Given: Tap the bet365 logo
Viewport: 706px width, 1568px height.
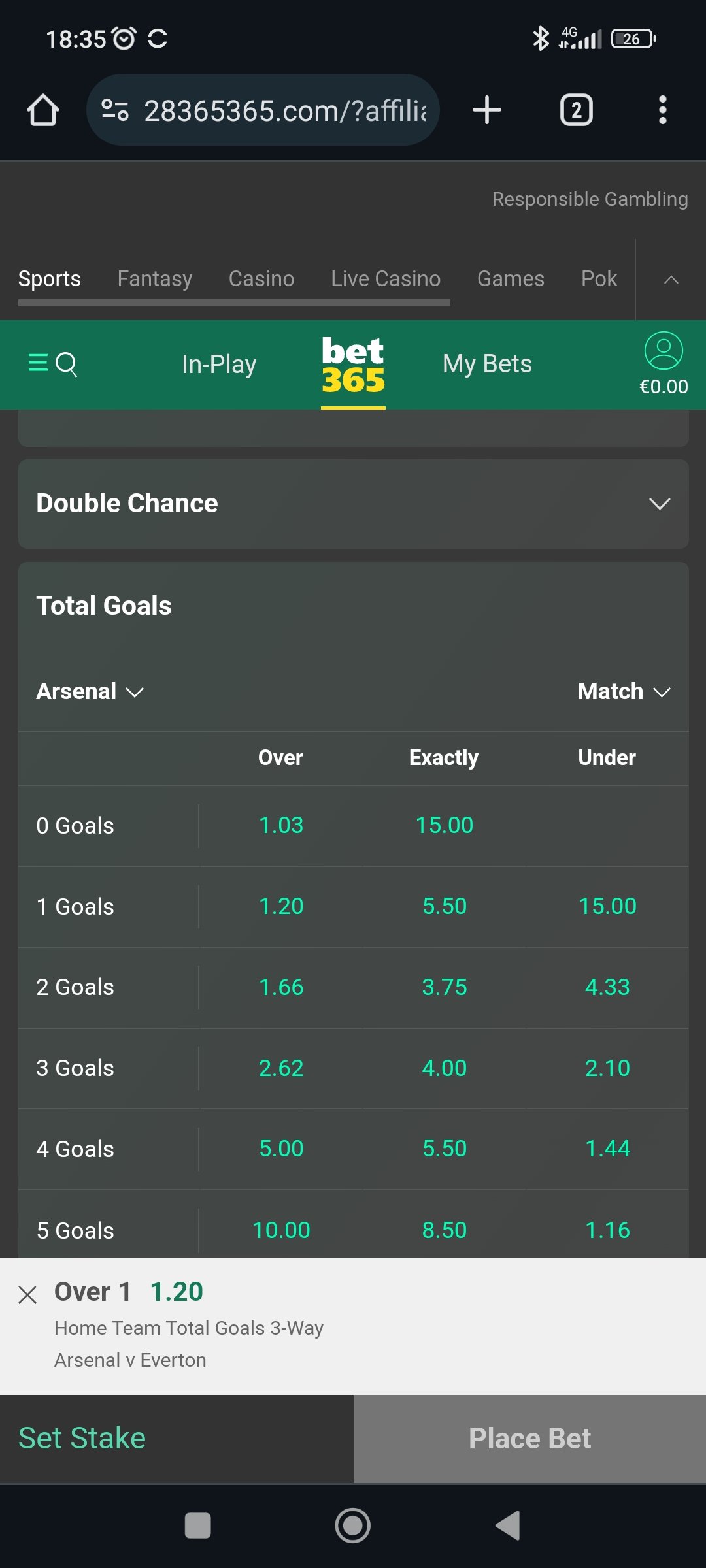Looking at the screenshot, I should tap(353, 365).
